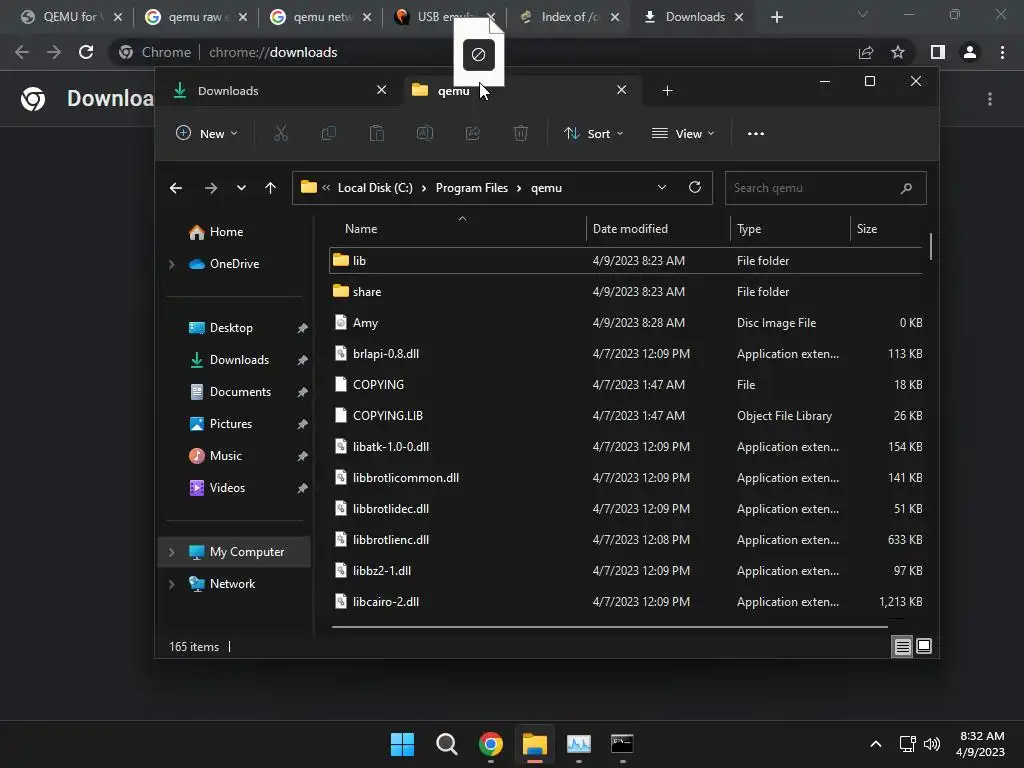Select the qemu Explorer tab
The image size is (1024, 768).
coord(521,91)
